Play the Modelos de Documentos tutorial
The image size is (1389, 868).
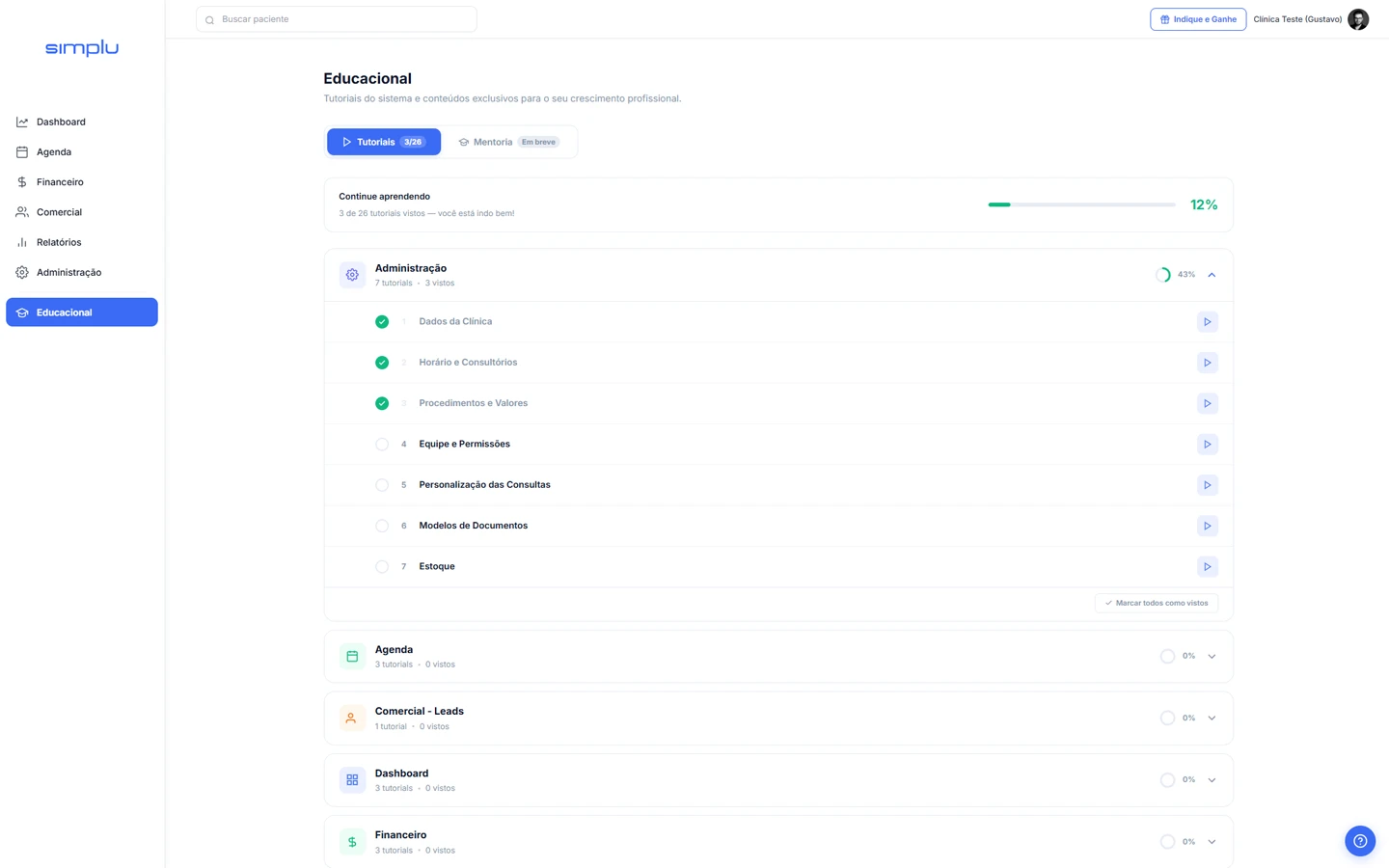(x=1207, y=526)
